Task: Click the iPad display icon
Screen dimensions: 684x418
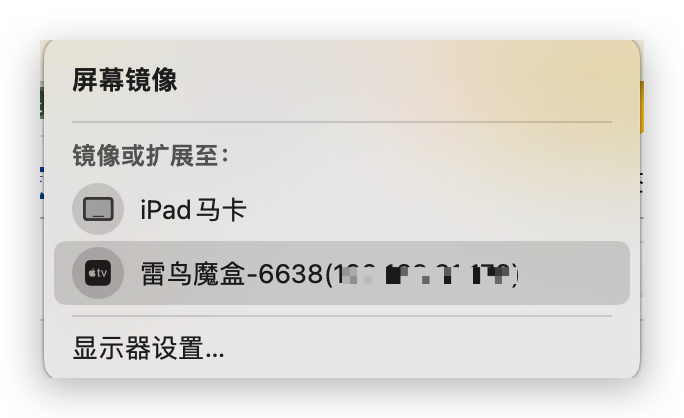Action: [98, 209]
